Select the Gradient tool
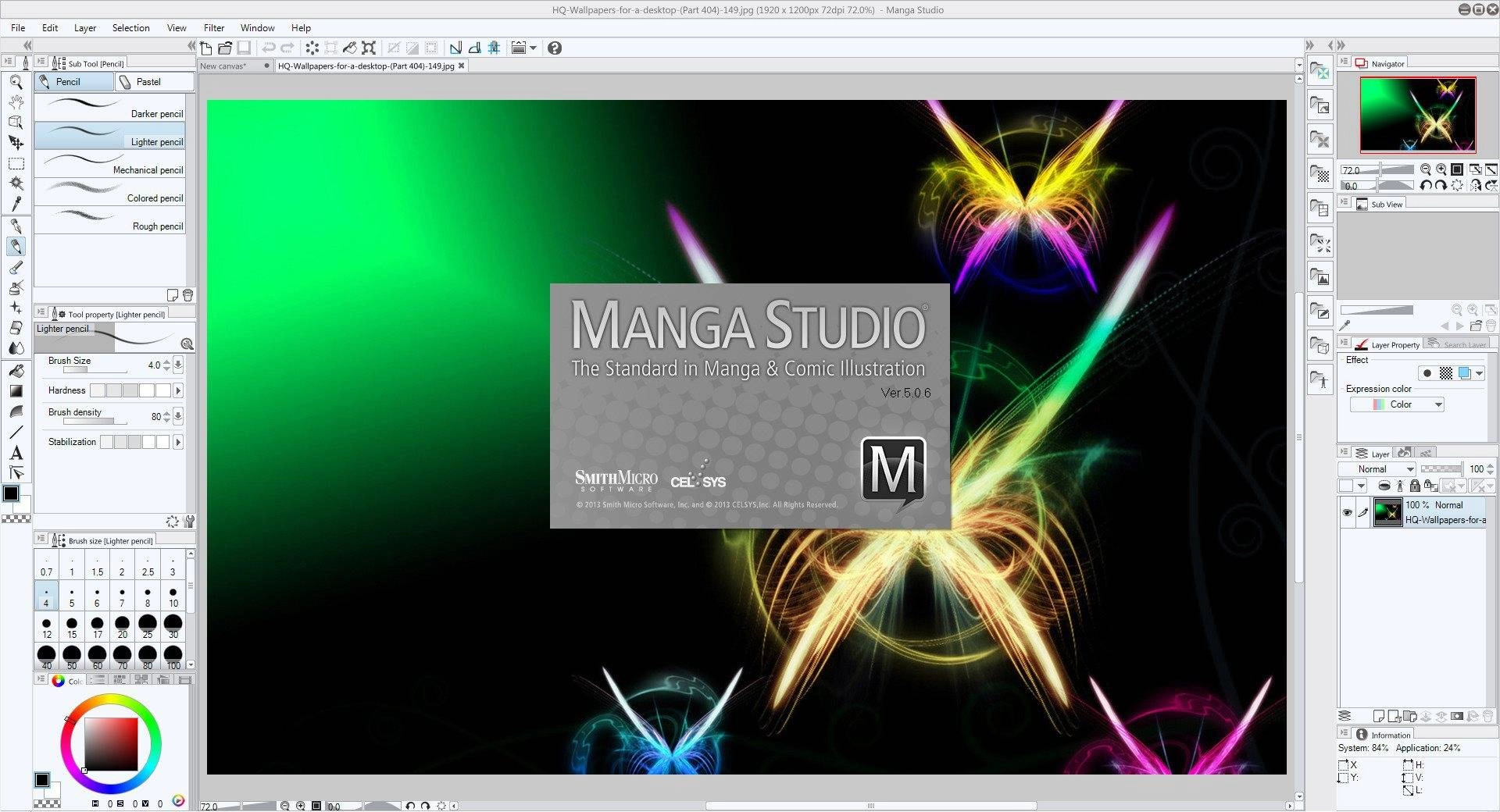Viewport: 1500px width, 812px height. click(x=16, y=391)
